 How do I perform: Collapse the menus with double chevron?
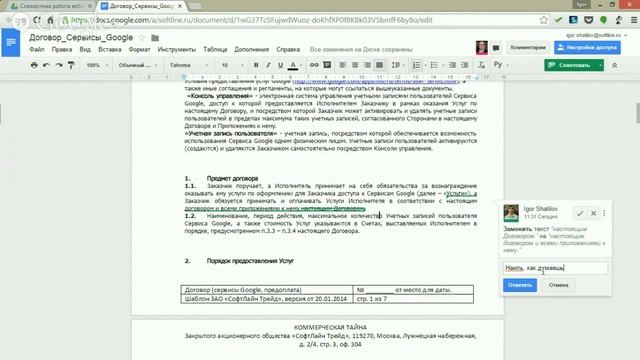pyautogui.click(x=614, y=65)
